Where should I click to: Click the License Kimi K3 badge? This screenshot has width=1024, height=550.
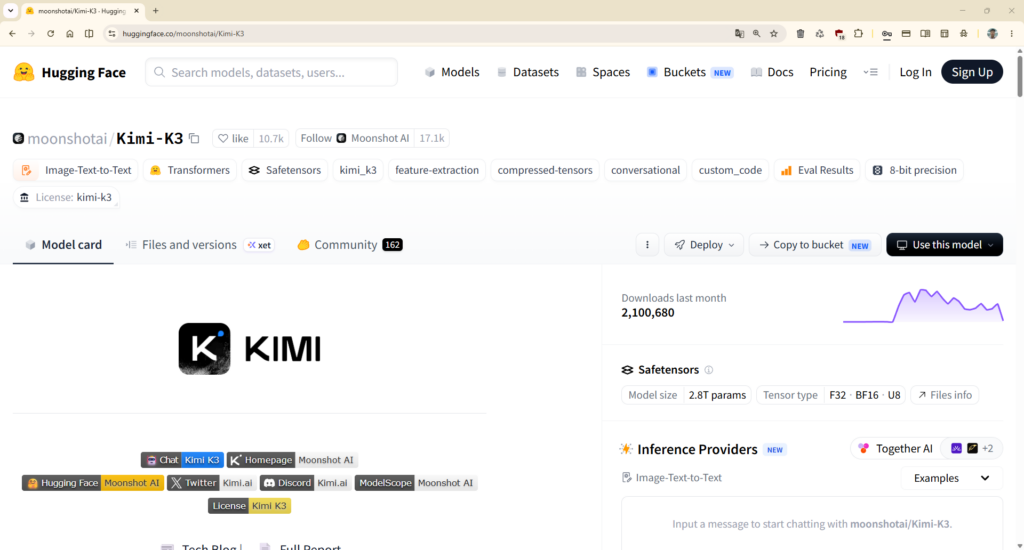(249, 506)
